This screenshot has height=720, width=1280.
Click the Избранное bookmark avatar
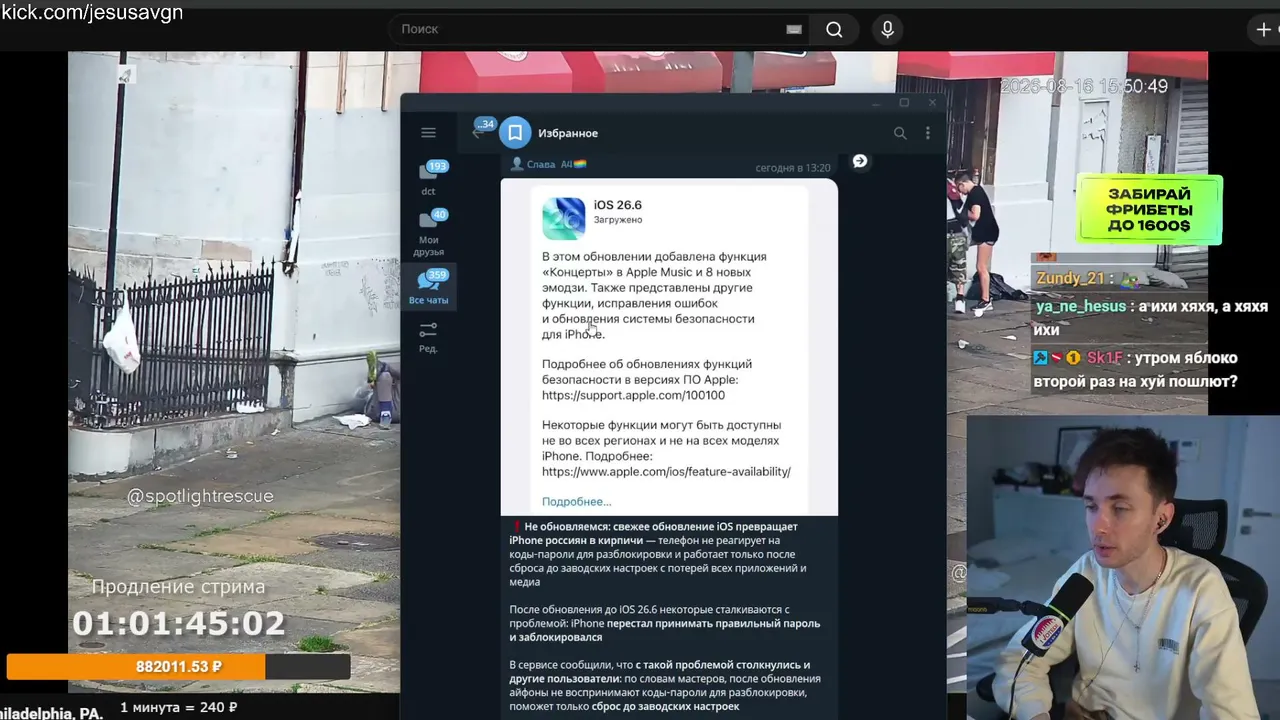click(x=515, y=133)
